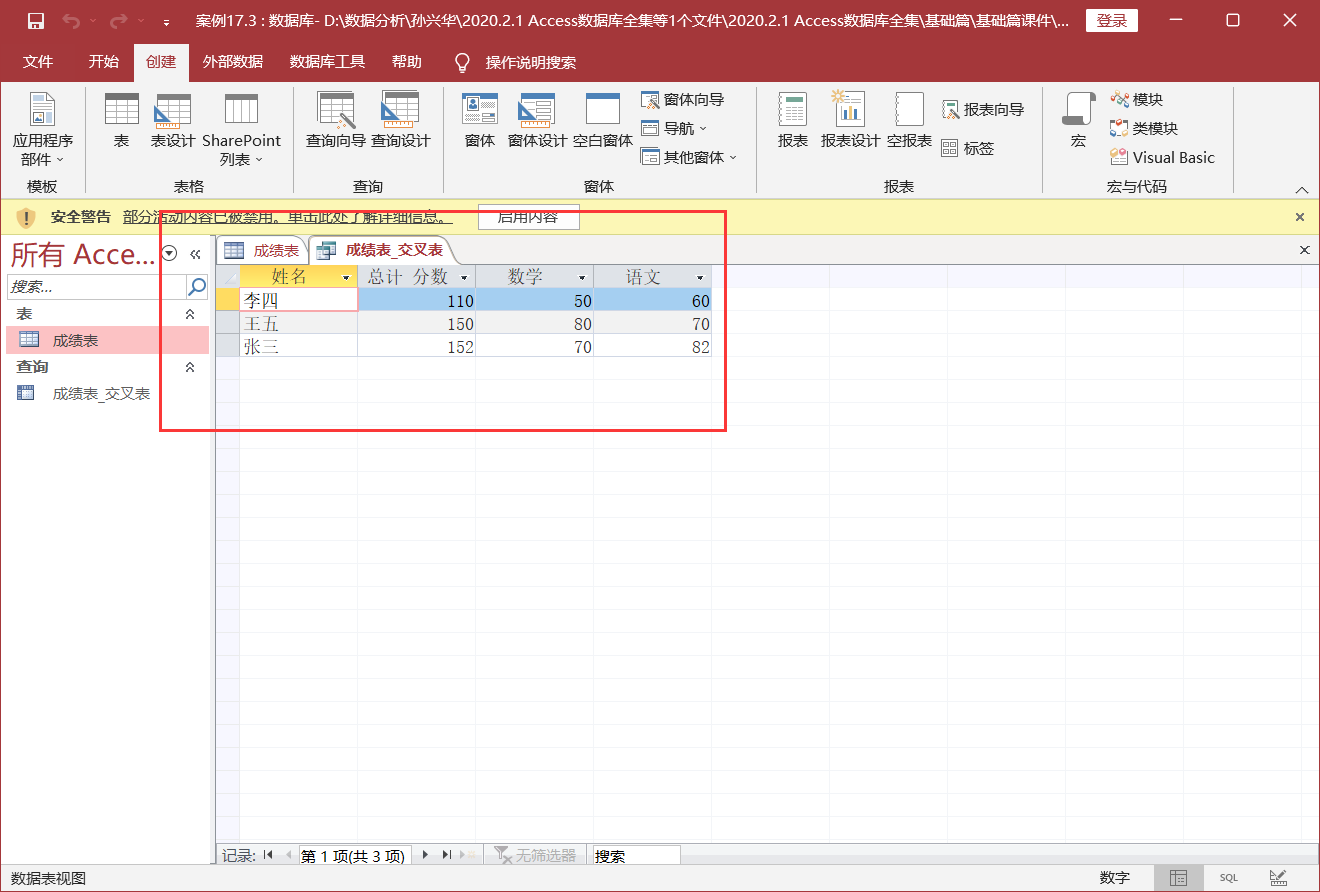
Task: Select 成绩表 in the navigation pane
Action: [108, 341]
